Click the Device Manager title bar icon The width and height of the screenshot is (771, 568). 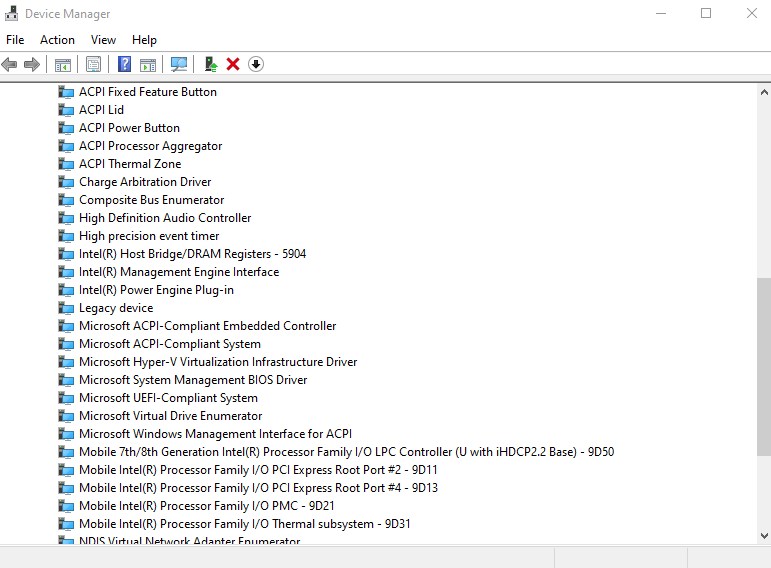[11, 13]
